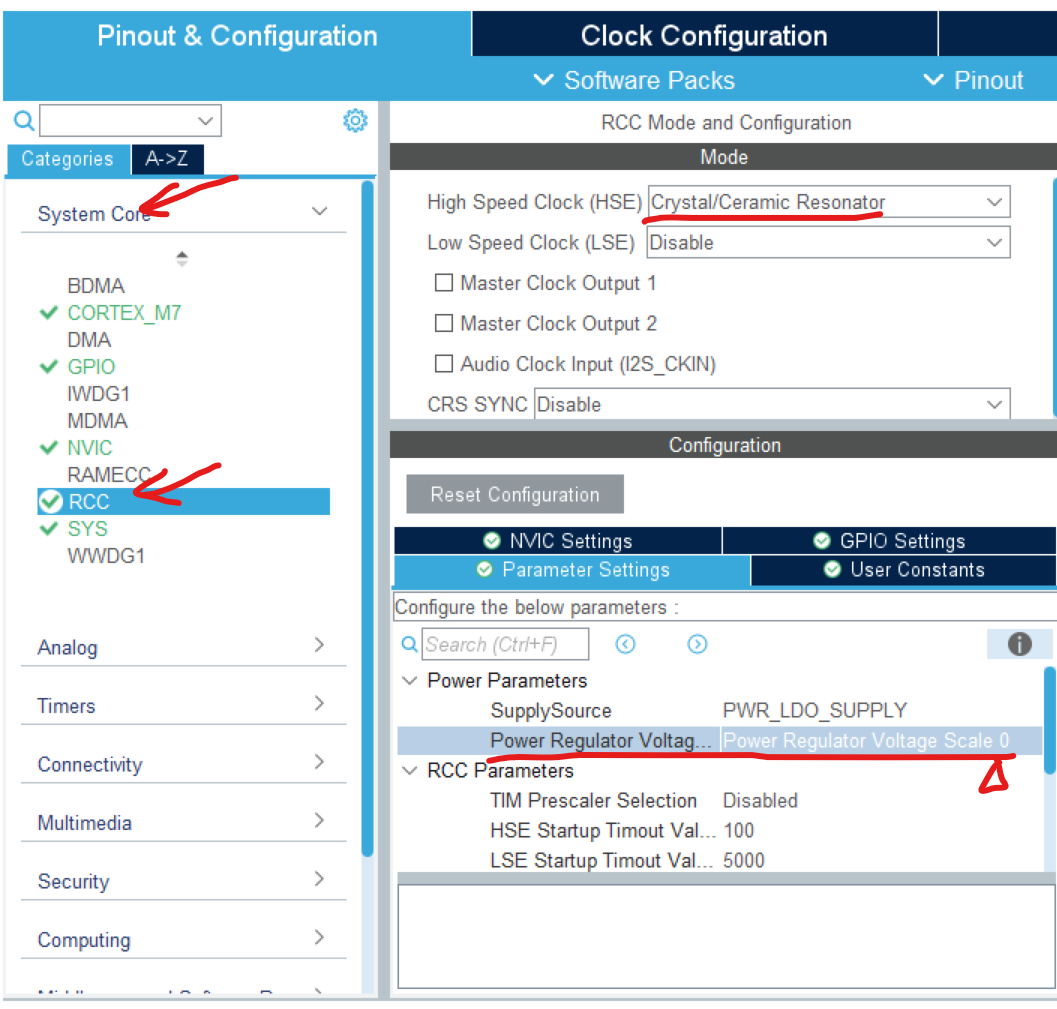Screen dimensions: 1057x1009
Task: Select CORTEX_M7 in System Core list
Action: [x=124, y=313]
